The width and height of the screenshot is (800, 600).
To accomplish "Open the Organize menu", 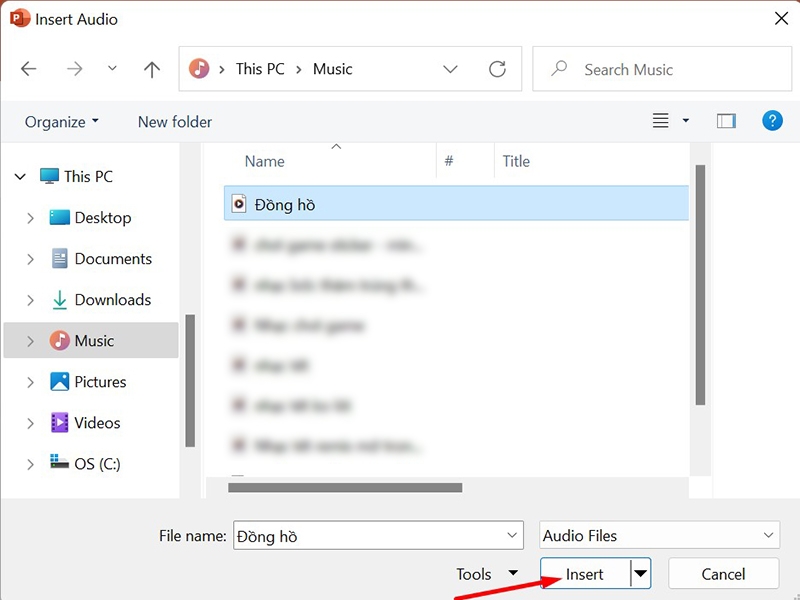I will 61,122.
